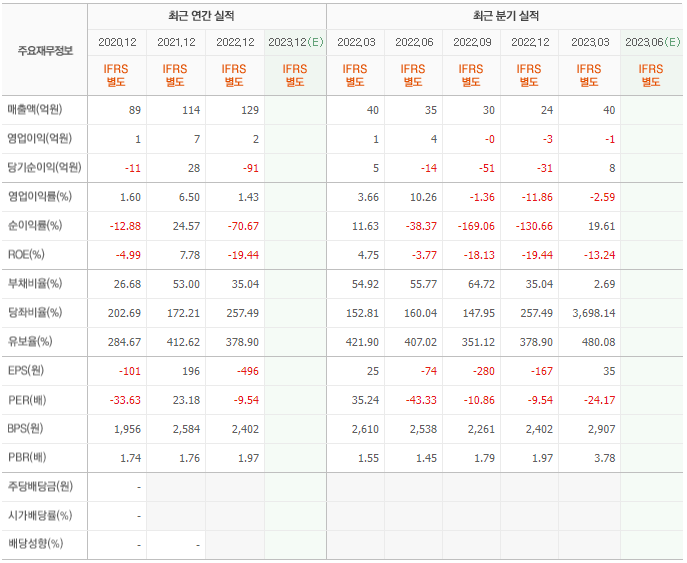Select net margin -130.66 for quarterly 2022.12
Image resolution: width=687 pixels, height=563 pixels.
tap(534, 226)
